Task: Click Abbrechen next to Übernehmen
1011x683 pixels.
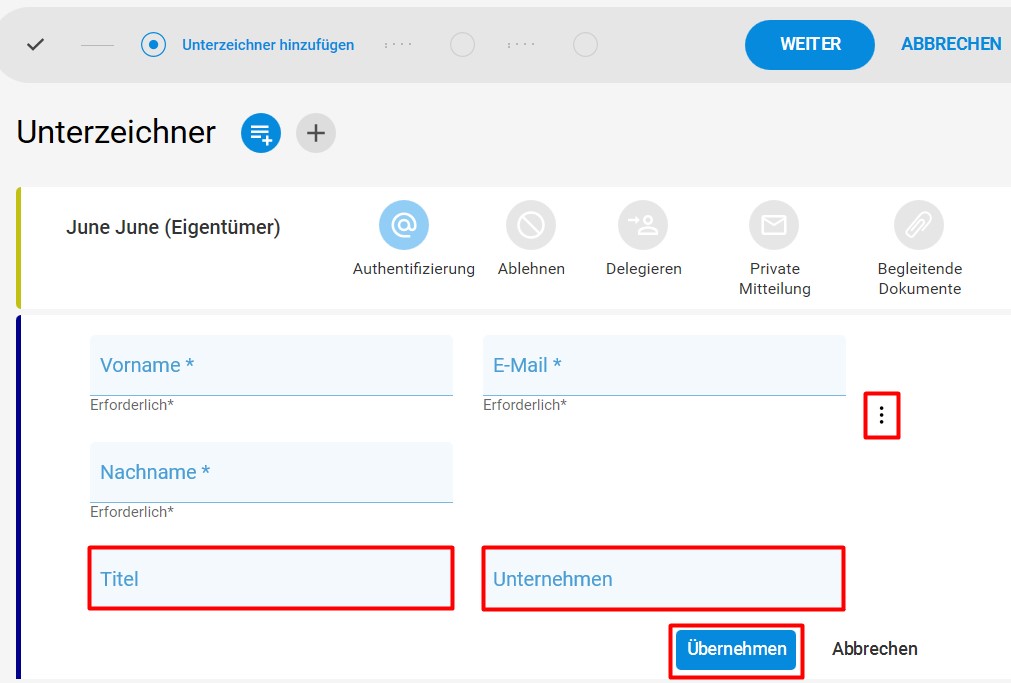Action: (x=874, y=649)
